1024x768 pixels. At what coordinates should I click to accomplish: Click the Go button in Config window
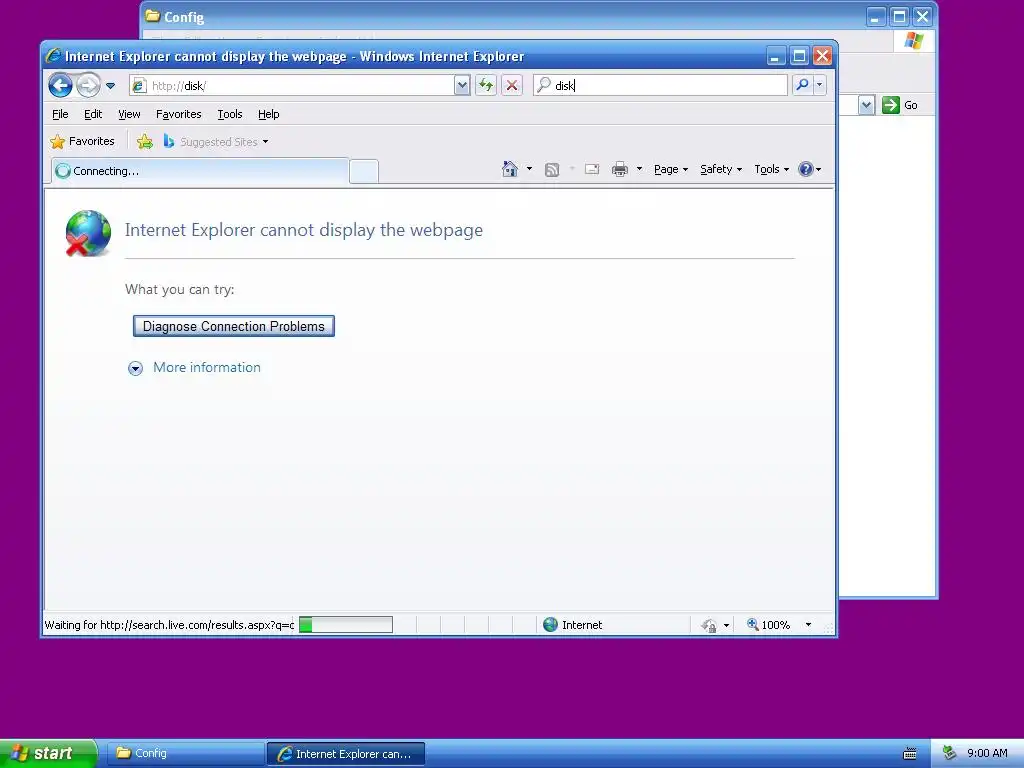click(900, 105)
